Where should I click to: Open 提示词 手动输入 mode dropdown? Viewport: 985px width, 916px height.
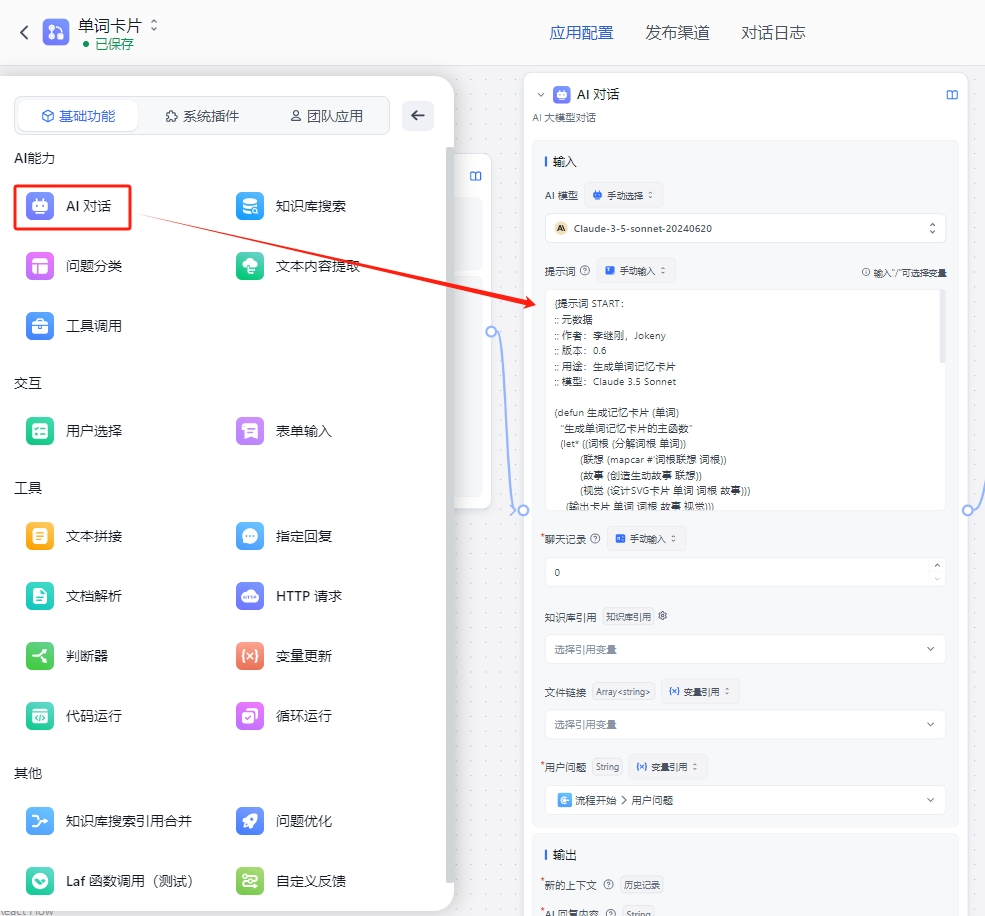click(636, 271)
